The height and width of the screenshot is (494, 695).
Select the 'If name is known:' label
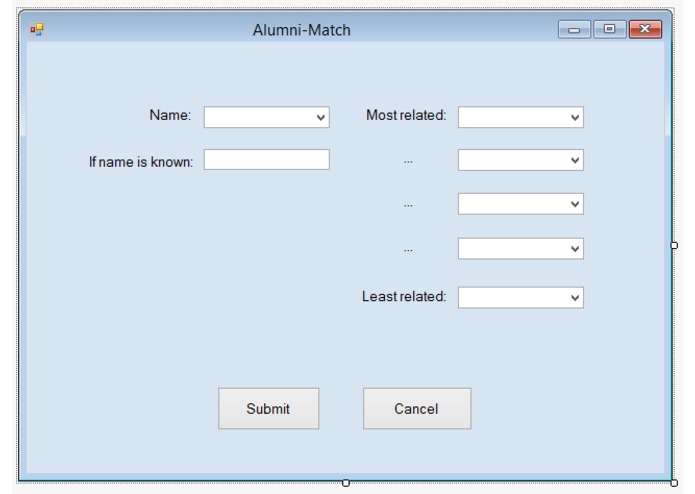coord(141,162)
